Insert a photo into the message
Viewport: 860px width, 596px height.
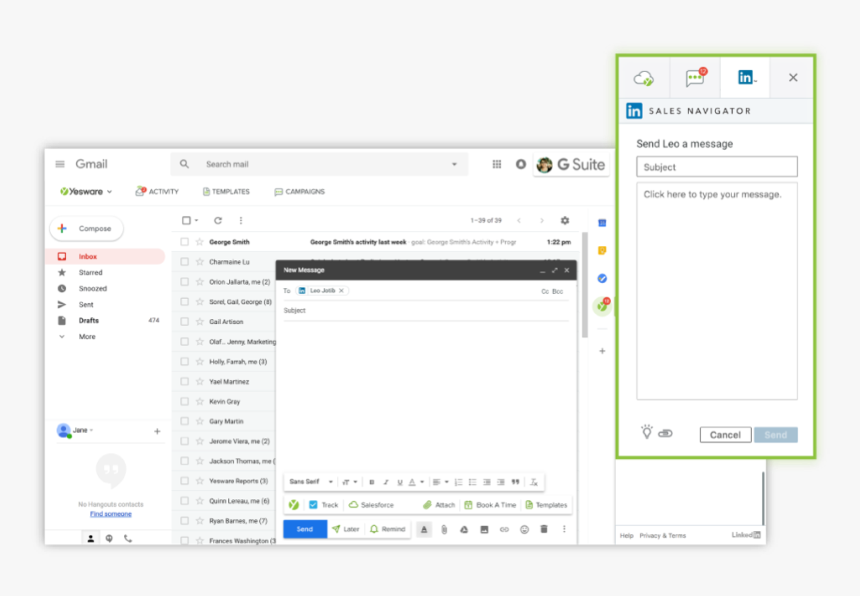(484, 529)
